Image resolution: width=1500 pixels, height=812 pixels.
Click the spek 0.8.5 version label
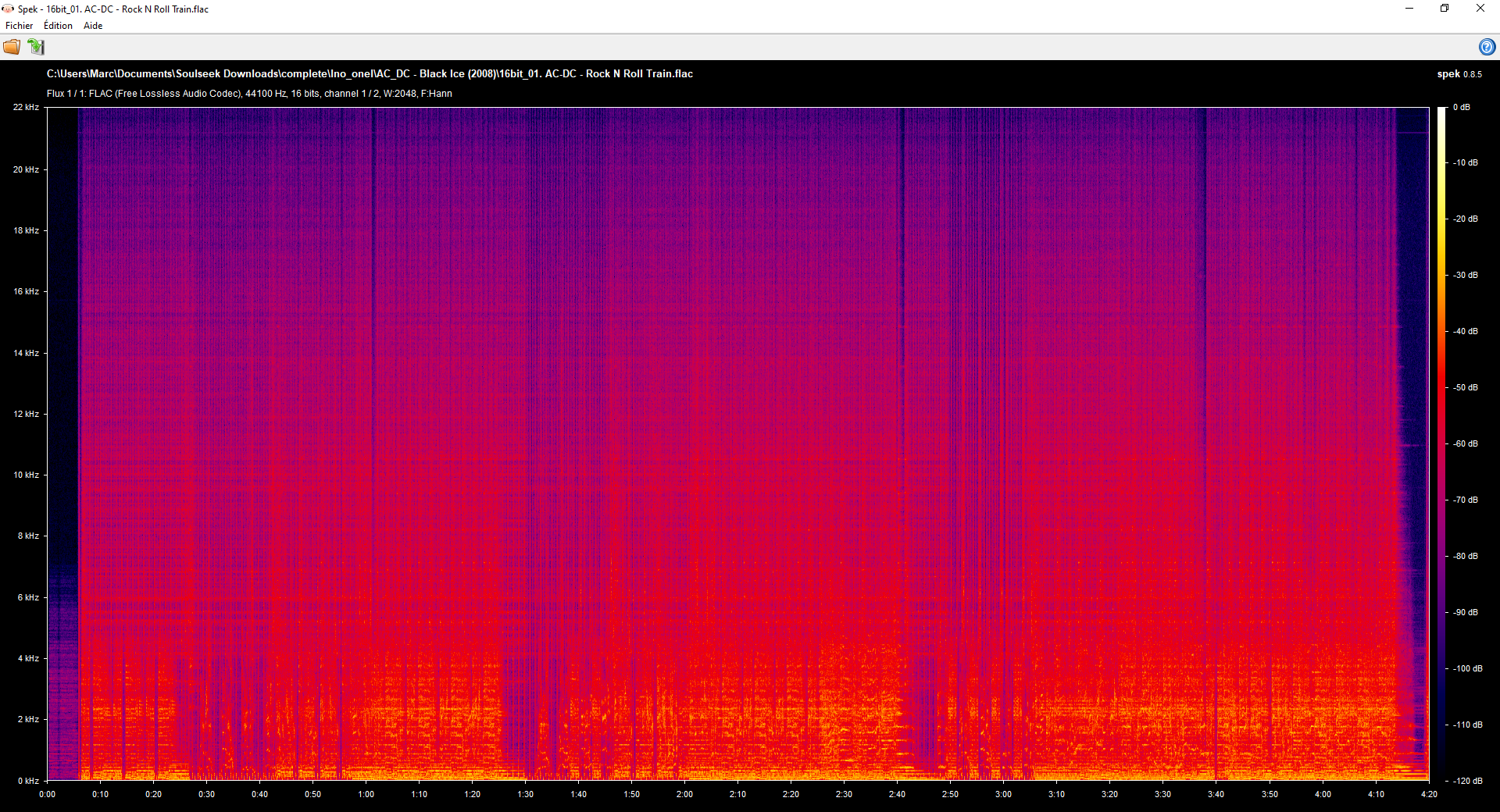[x=1459, y=74]
